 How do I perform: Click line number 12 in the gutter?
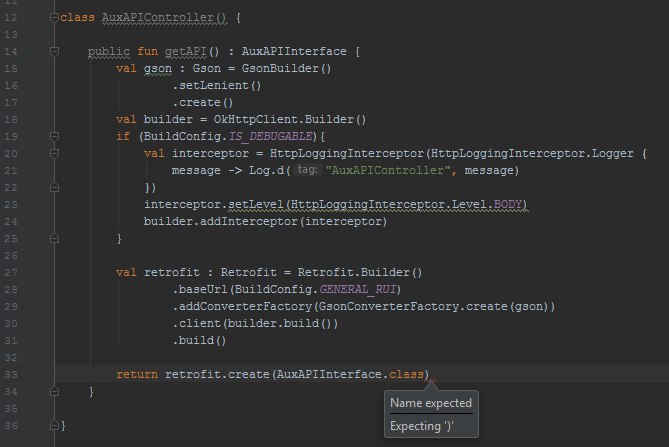11,17
